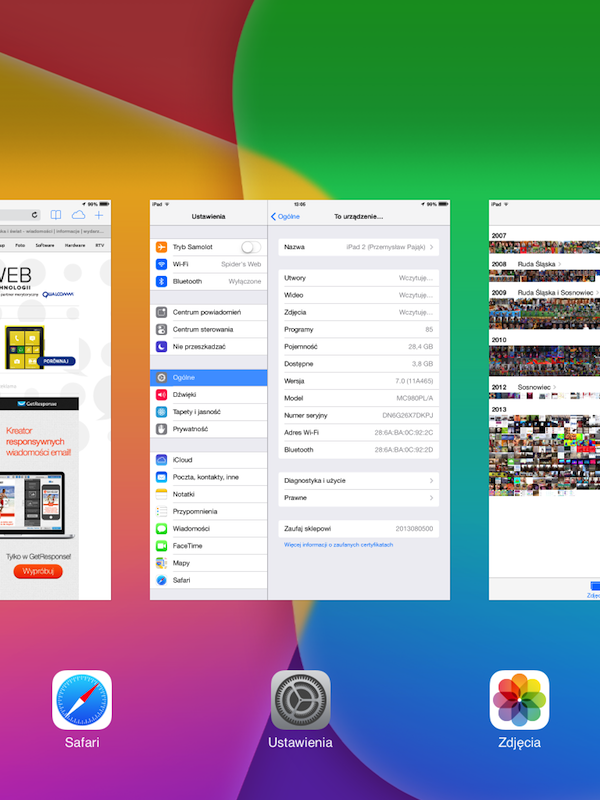Select Prywatność in settings sidebar
The image size is (600, 800).
pyautogui.click(x=209, y=429)
